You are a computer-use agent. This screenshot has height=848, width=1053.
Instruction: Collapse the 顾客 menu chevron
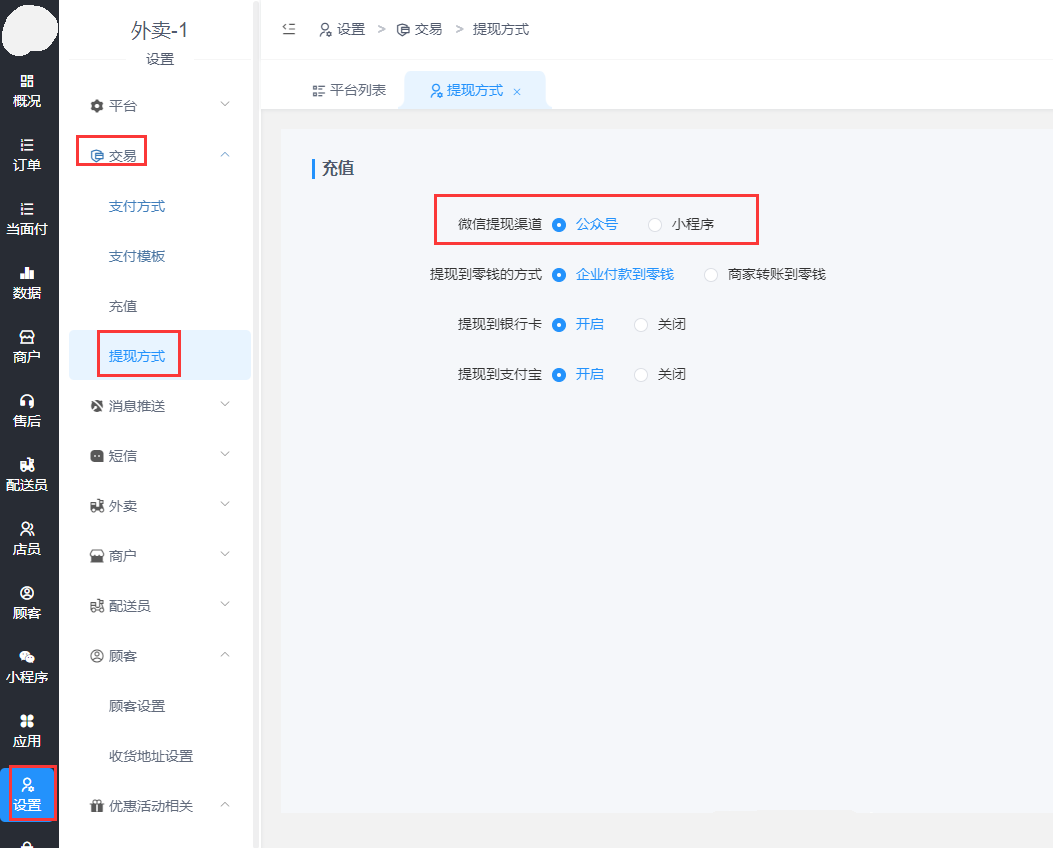(x=225, y=654)
